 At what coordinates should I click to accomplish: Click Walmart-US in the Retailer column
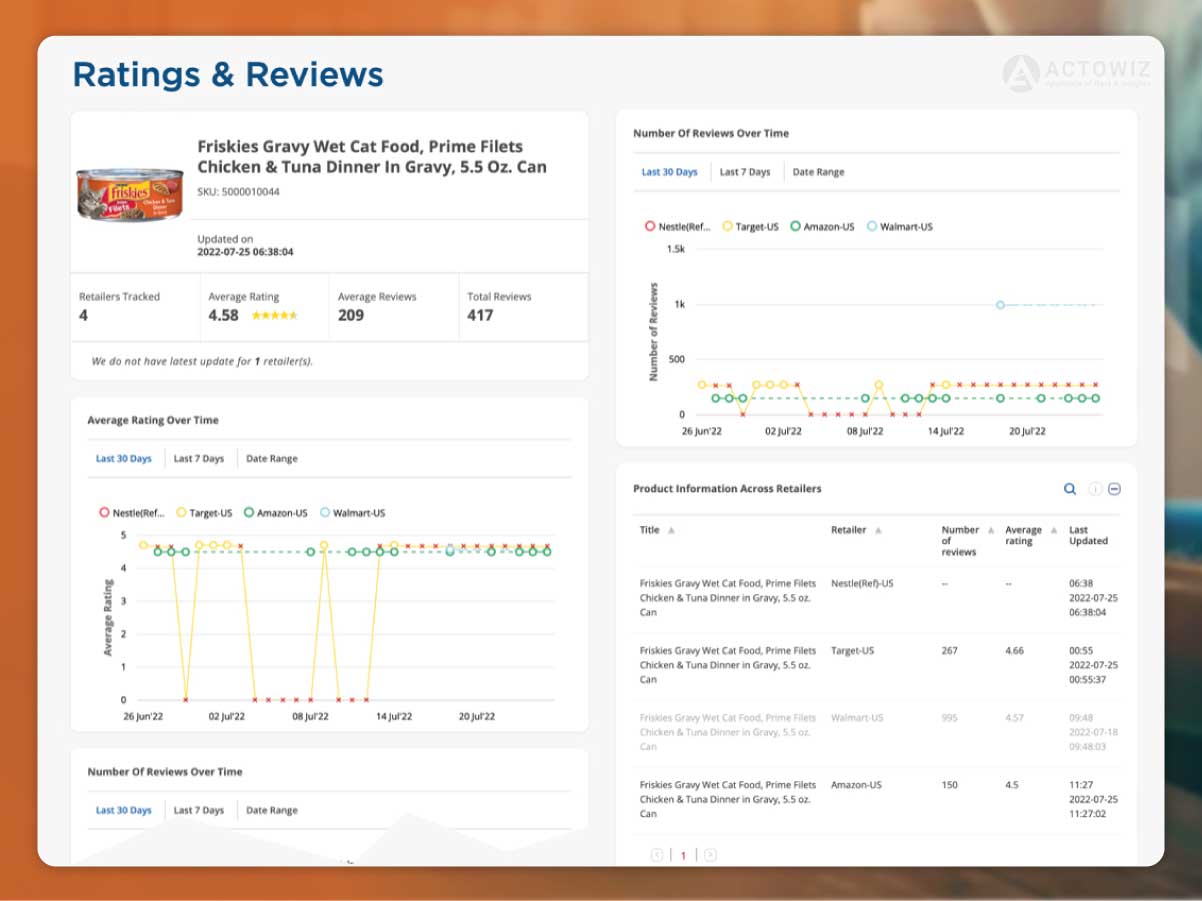tap(857, 718)
